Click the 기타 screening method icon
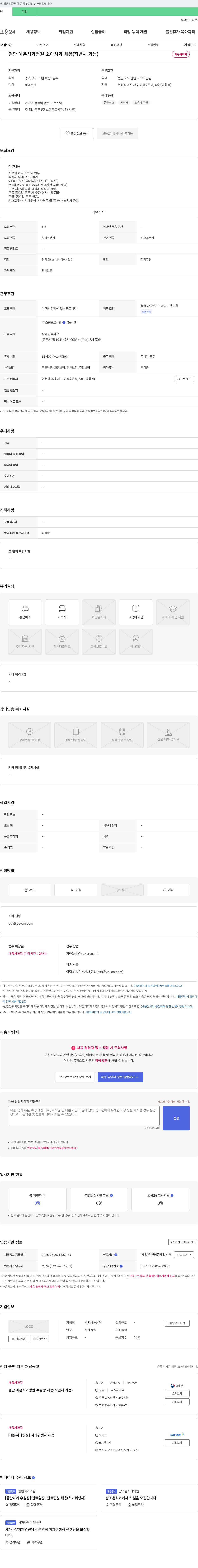This screenshot has height=1568, width=198. 168,890
